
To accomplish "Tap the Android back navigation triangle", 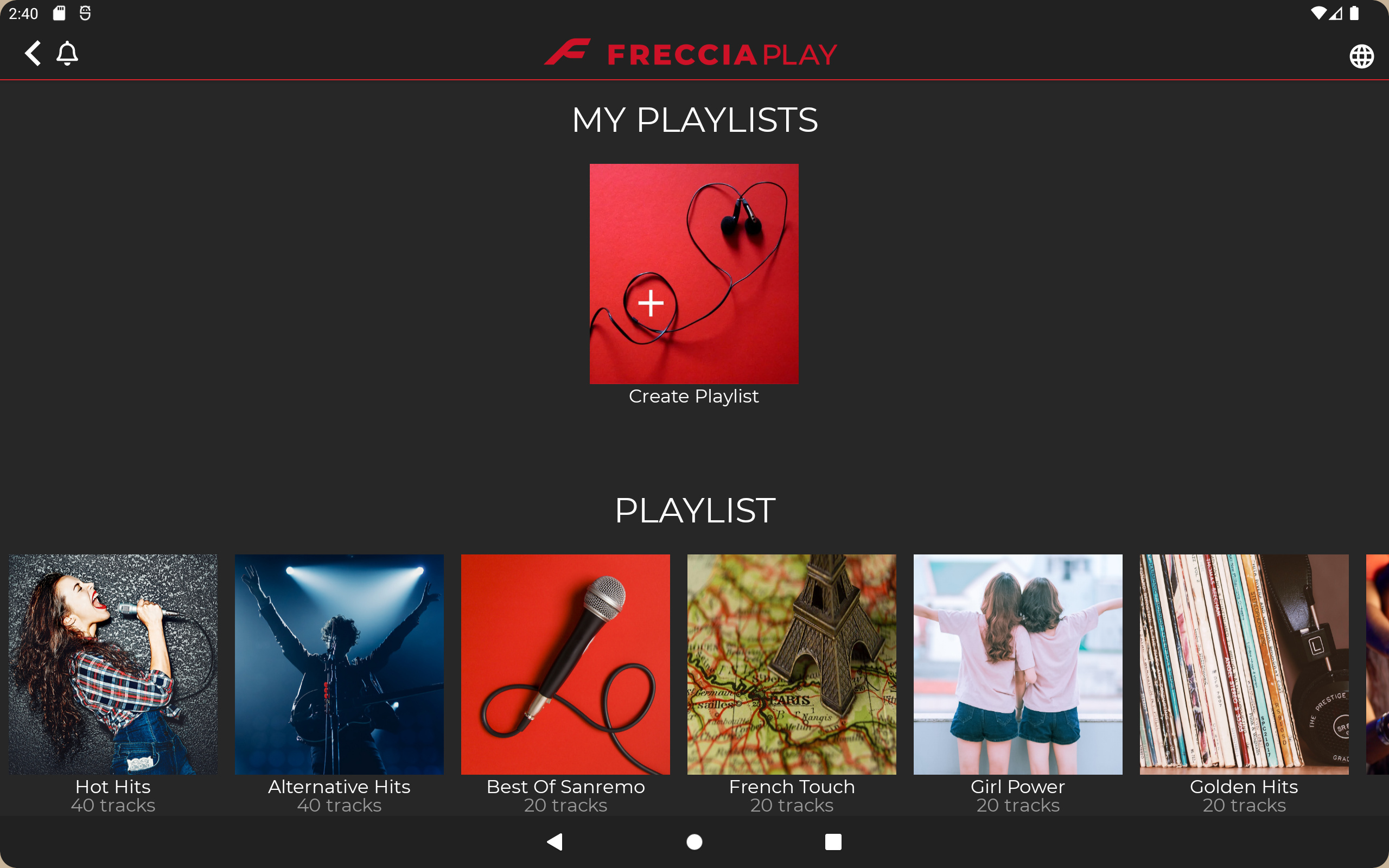I will [555, 841].
